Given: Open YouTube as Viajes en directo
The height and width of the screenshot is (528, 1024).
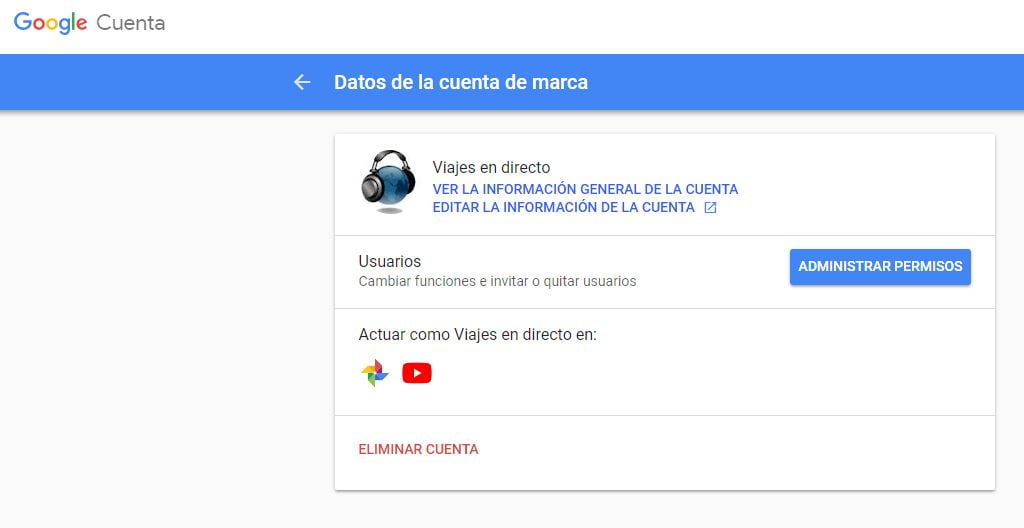Looking at the screenshot, I should click(x=417, y=373).
